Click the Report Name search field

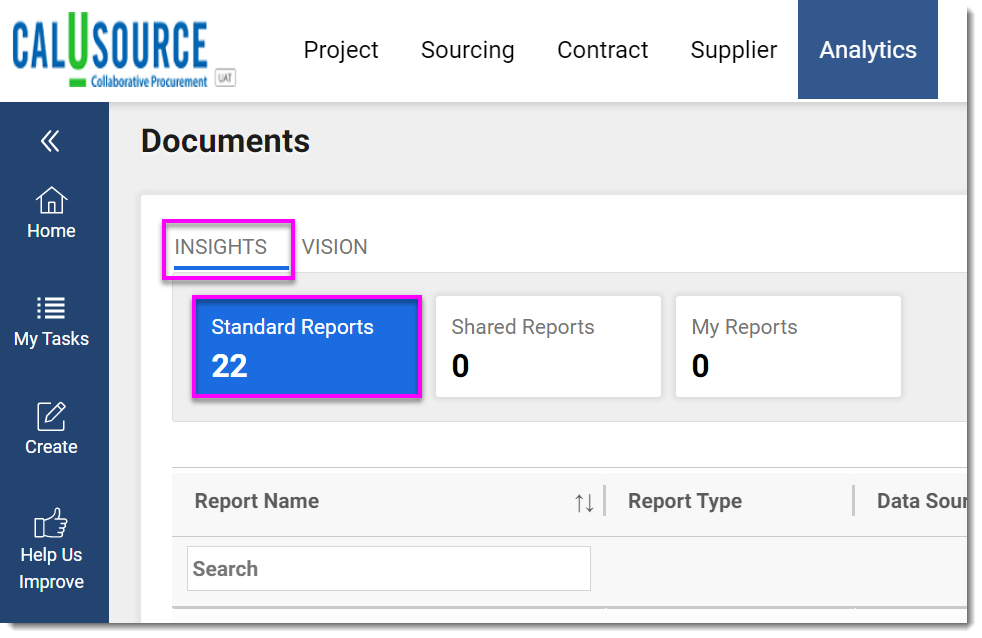[388, 568]
